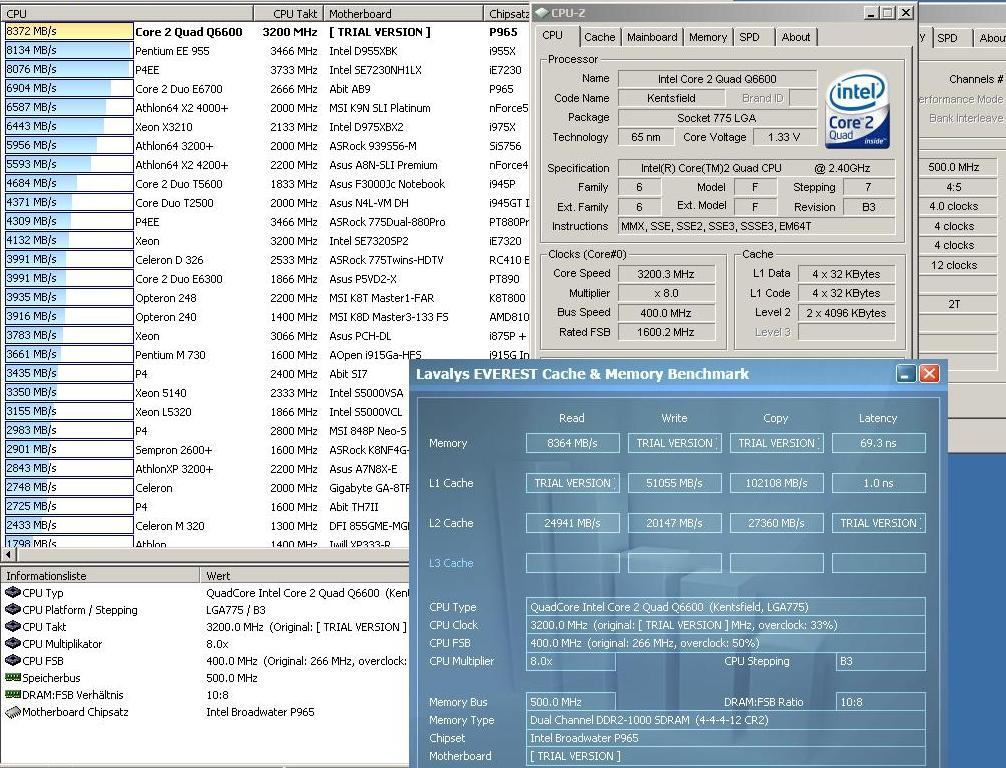Minimize the EVEREST benchmark window

(x=905, y=374)
